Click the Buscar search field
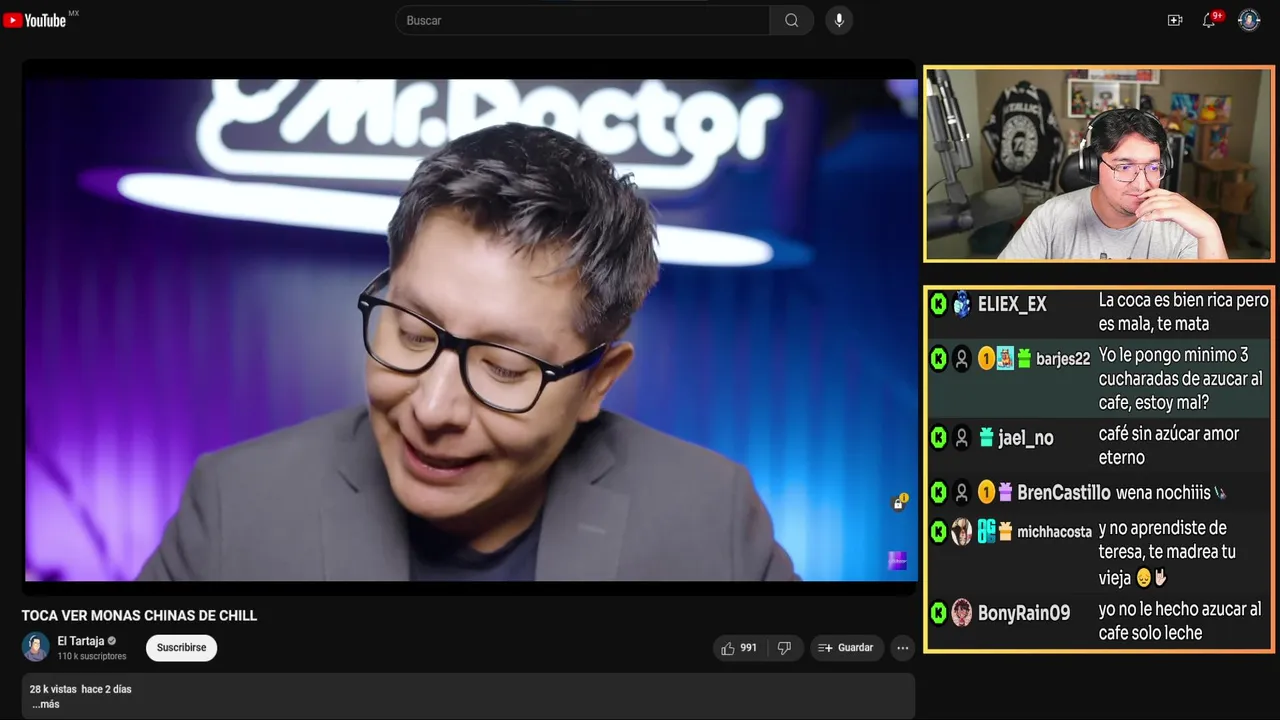Viewport: 1280px width, 720px height. coord(583,20)
